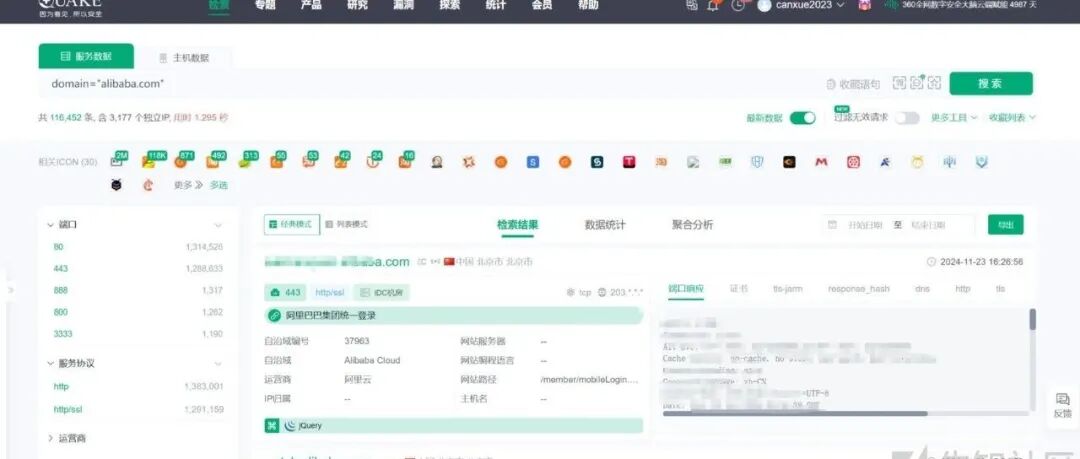Viewport: 1080px width, 459px height.
Task: Open the 收藏列表 dropdown
Action: (1012, 118)
